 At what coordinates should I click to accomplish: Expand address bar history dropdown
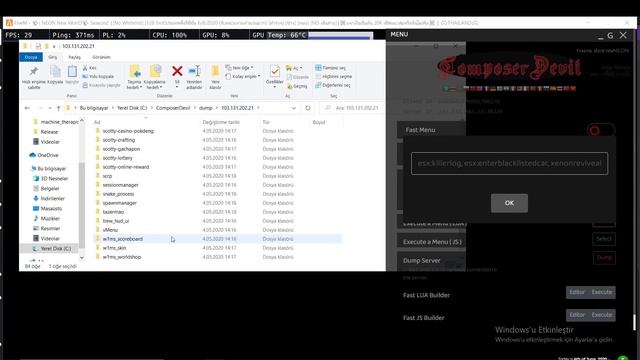293,108
